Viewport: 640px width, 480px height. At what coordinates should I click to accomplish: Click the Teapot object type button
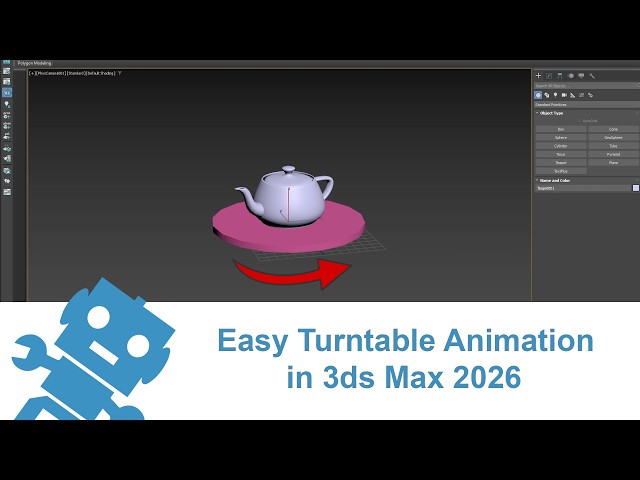pyautogui.click(x=561, y=162)
